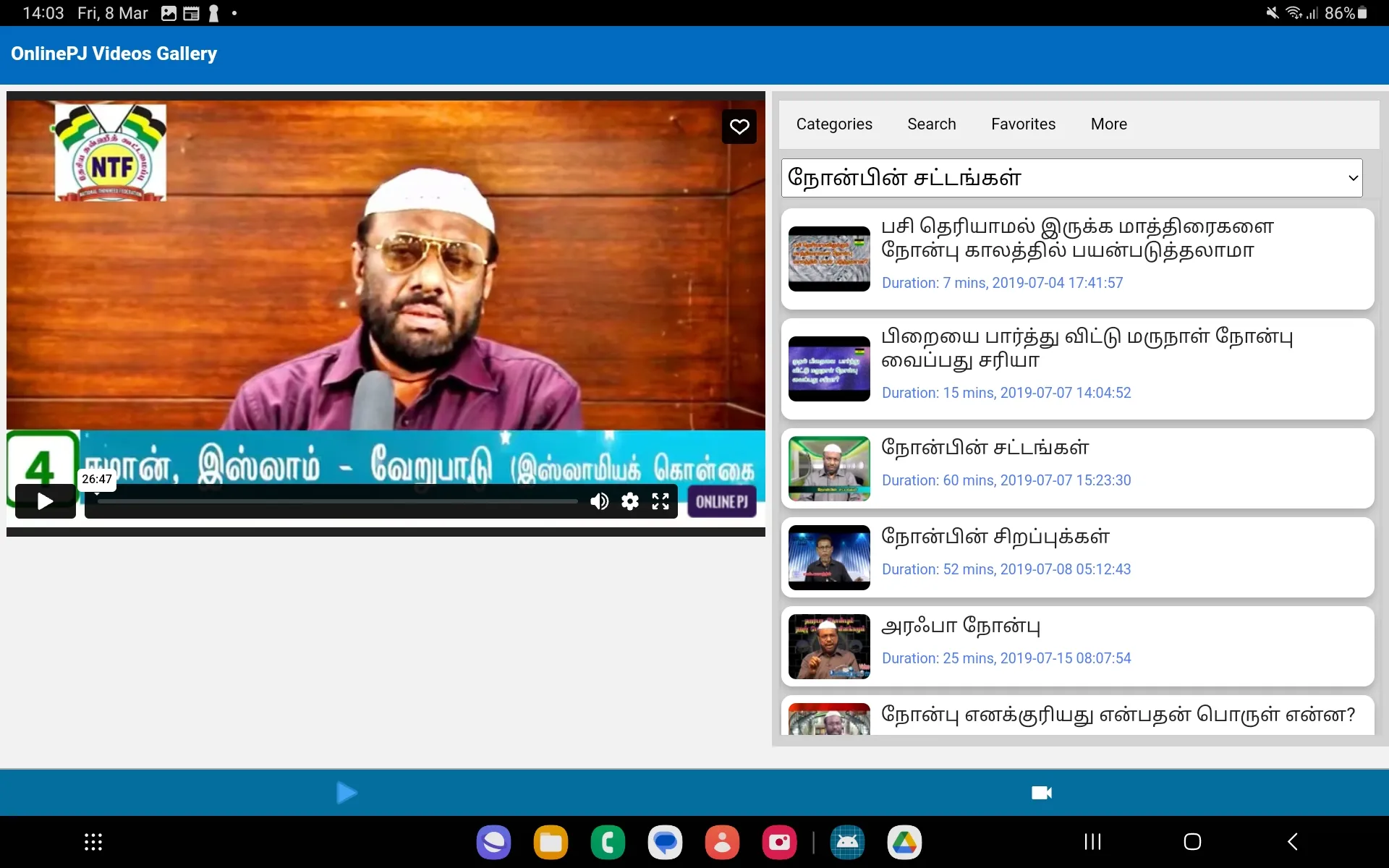The height and width of the screenshot is (868, 1389).
Task: Open the pink Camera app
Action: tap(779, 842)
